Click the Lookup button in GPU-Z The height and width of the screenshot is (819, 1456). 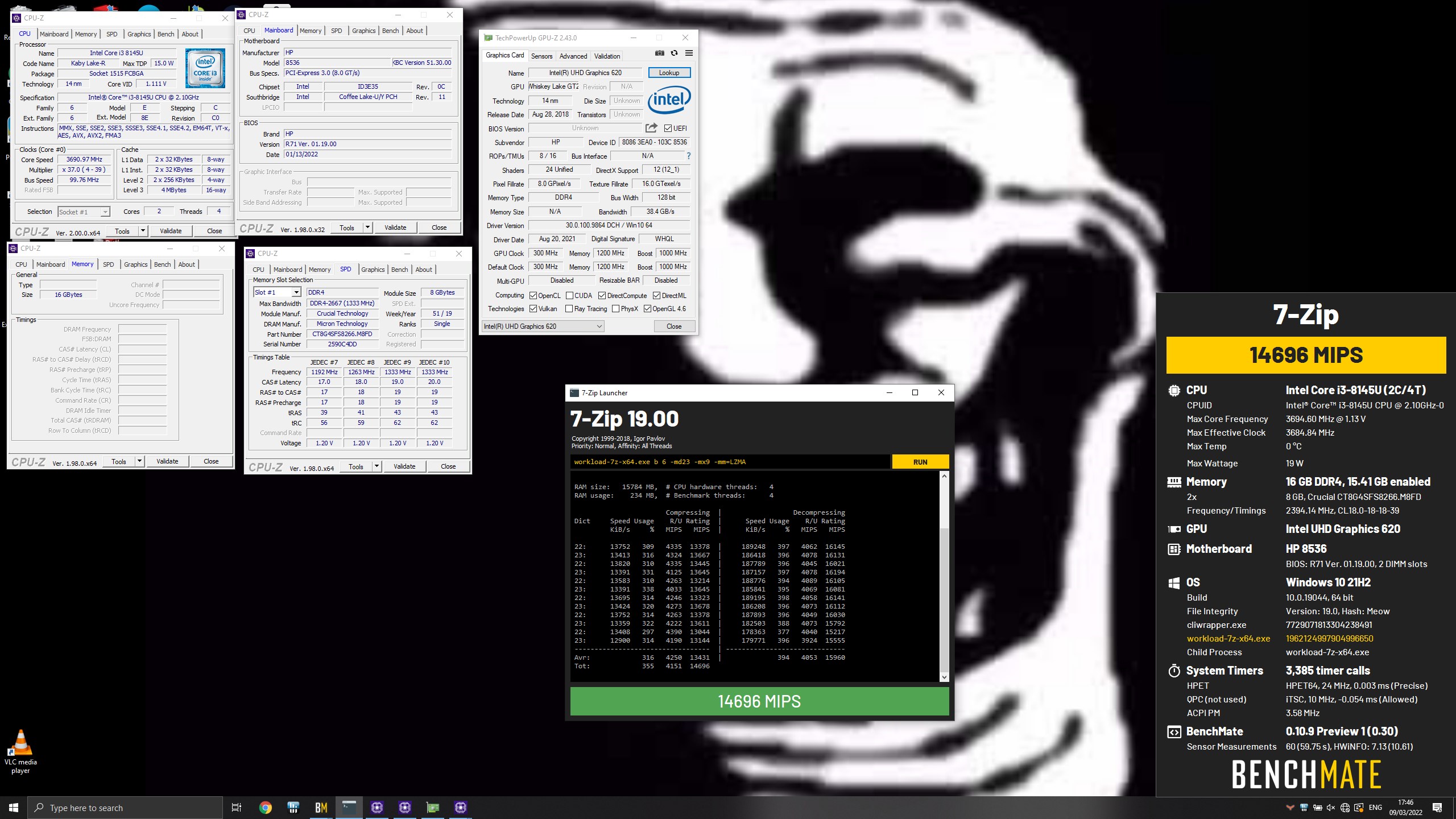(669, 73)
